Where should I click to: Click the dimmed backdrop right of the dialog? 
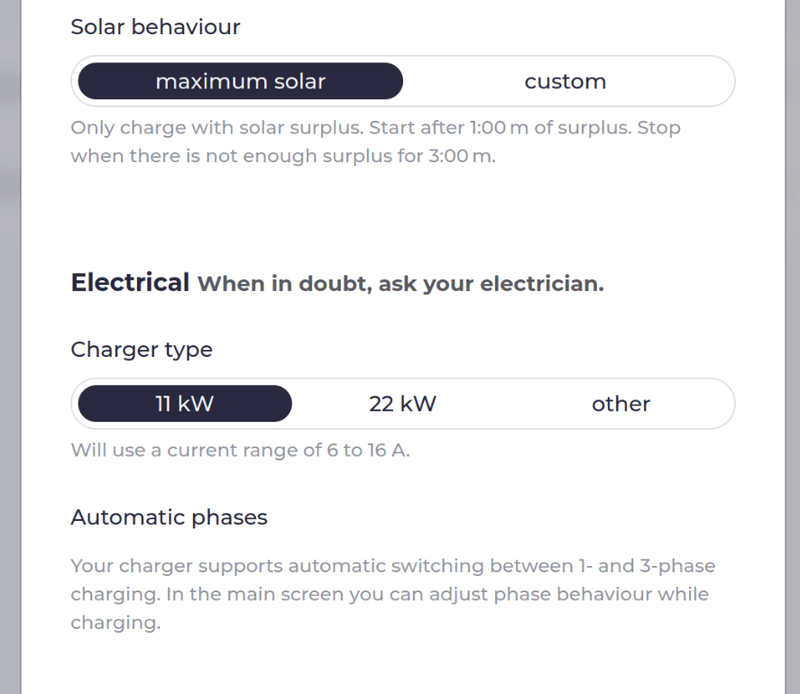pos(791,350)
